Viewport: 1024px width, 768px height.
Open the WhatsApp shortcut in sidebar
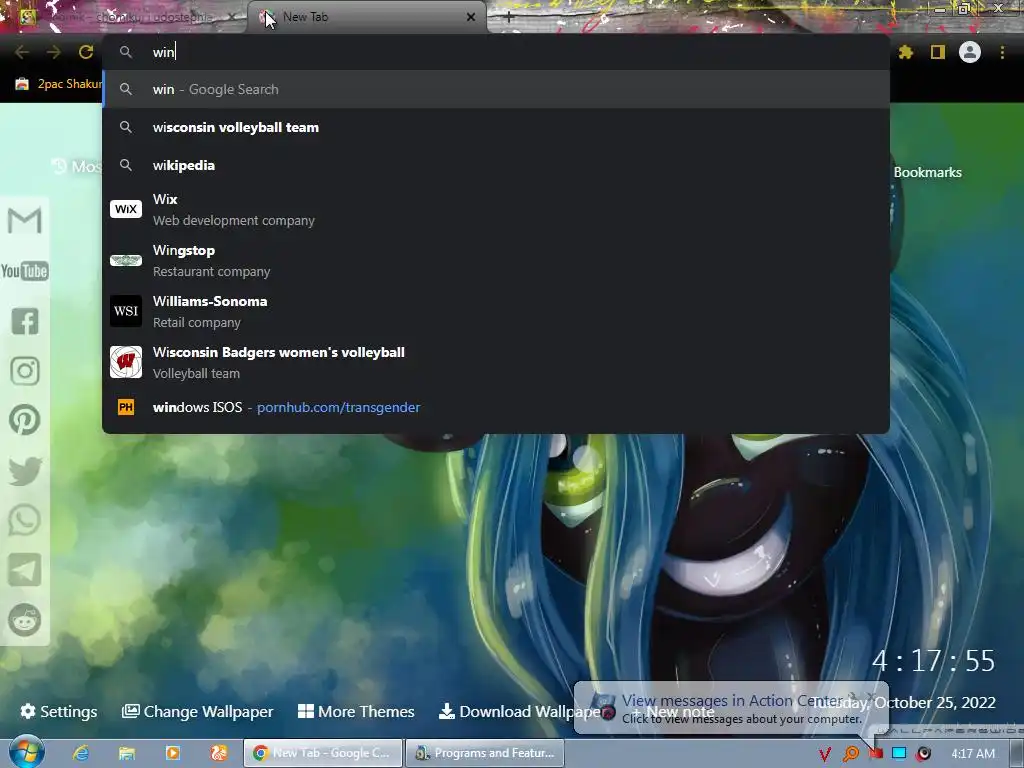point(25,520)
